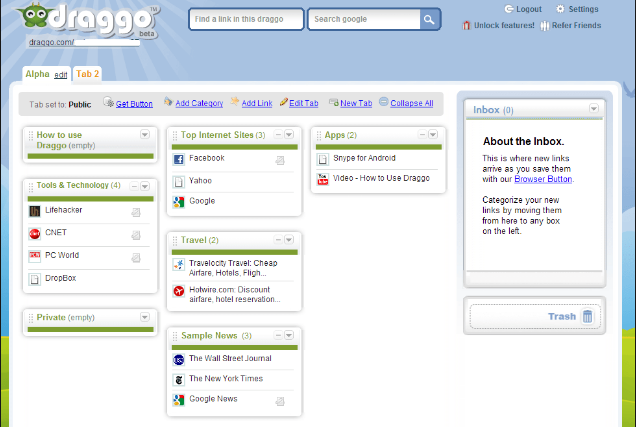
Task: Collapse the Top Internet Sites box
Action: 278,134
